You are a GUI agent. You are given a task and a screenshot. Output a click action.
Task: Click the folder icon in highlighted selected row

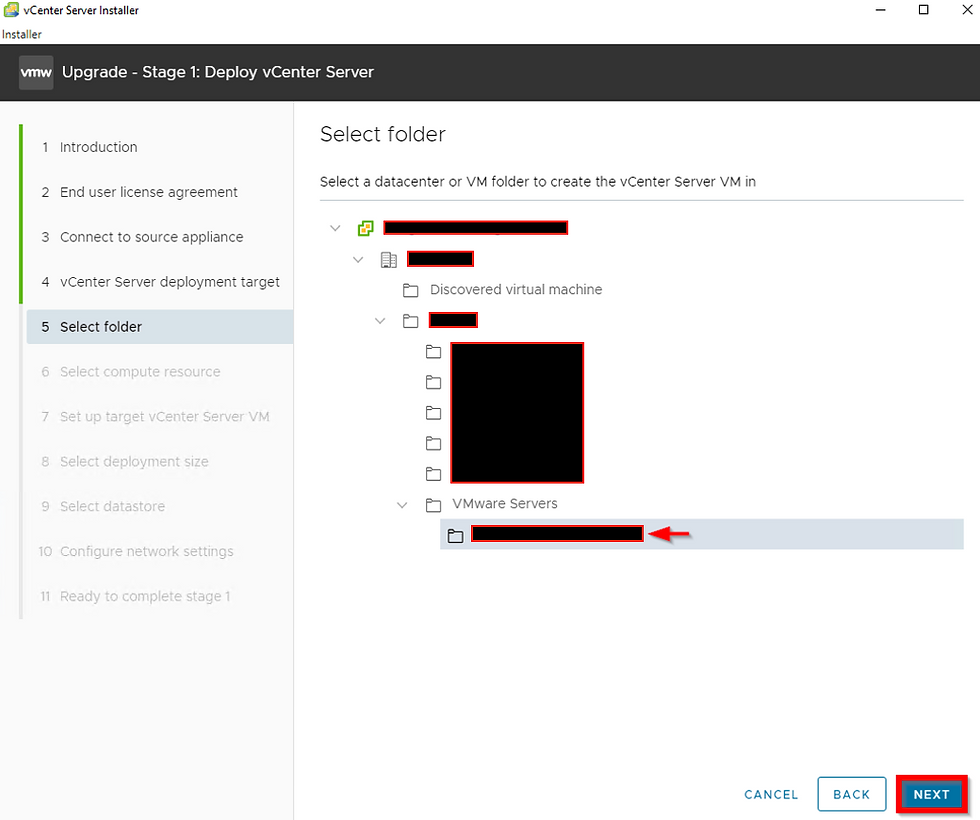coord(456,536)
